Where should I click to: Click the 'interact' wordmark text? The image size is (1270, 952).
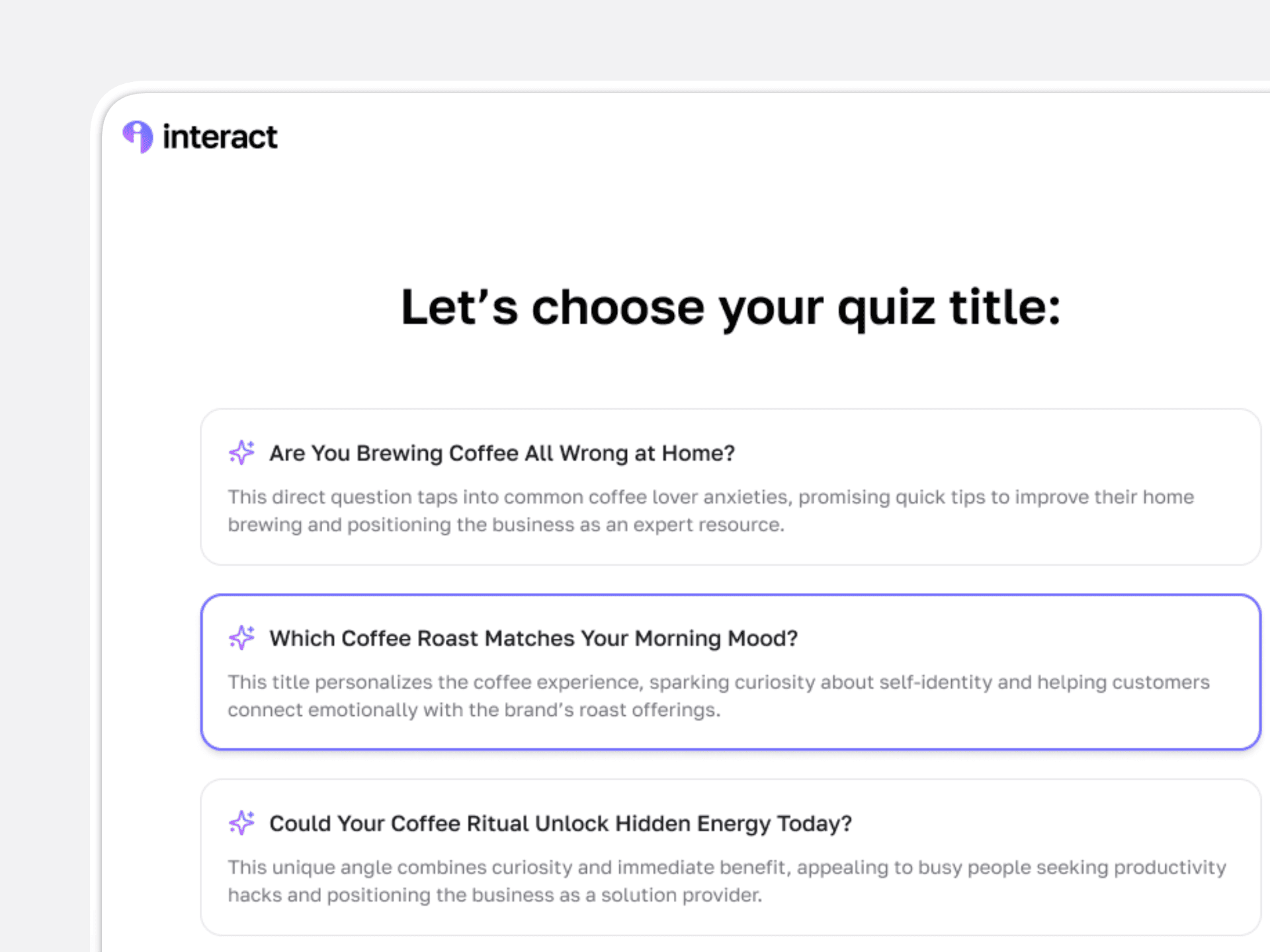(218, 137)
